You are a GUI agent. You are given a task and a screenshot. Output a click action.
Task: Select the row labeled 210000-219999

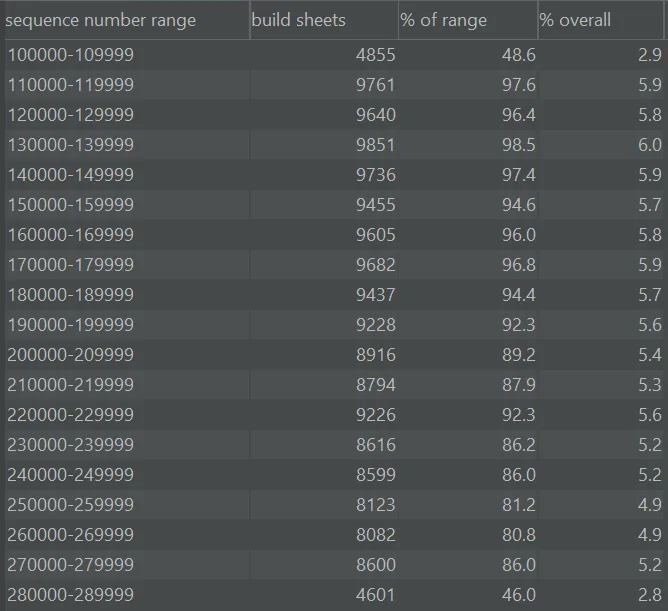pos(334,385)
